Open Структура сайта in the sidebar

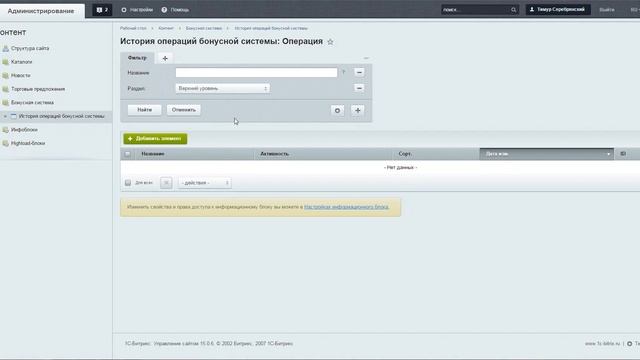[30, 48]
